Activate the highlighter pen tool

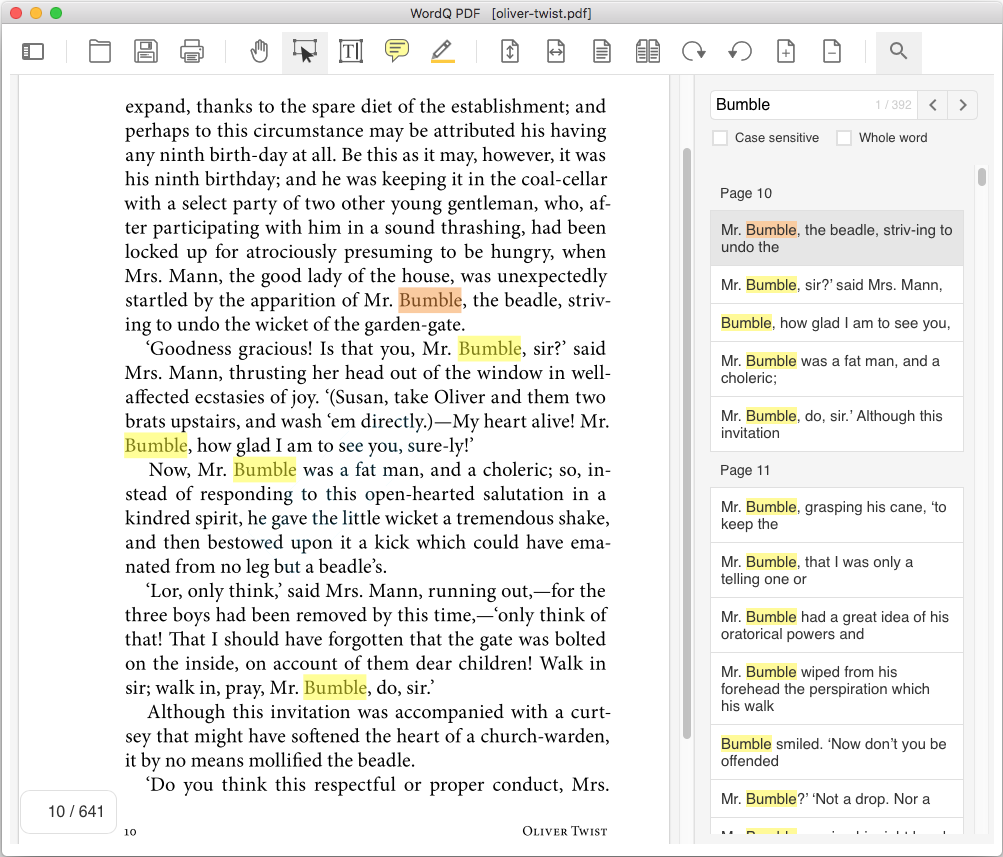click(x=443, y=51)
